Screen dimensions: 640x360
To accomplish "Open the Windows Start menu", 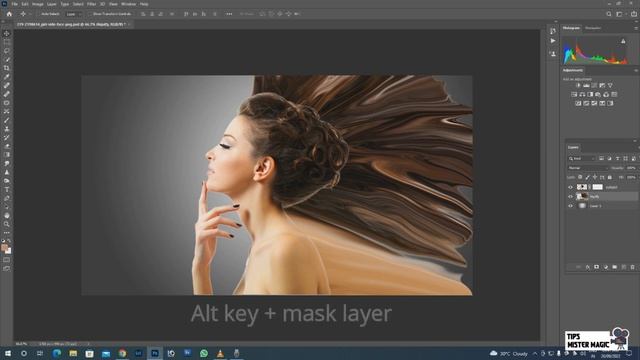I will 7,353.
